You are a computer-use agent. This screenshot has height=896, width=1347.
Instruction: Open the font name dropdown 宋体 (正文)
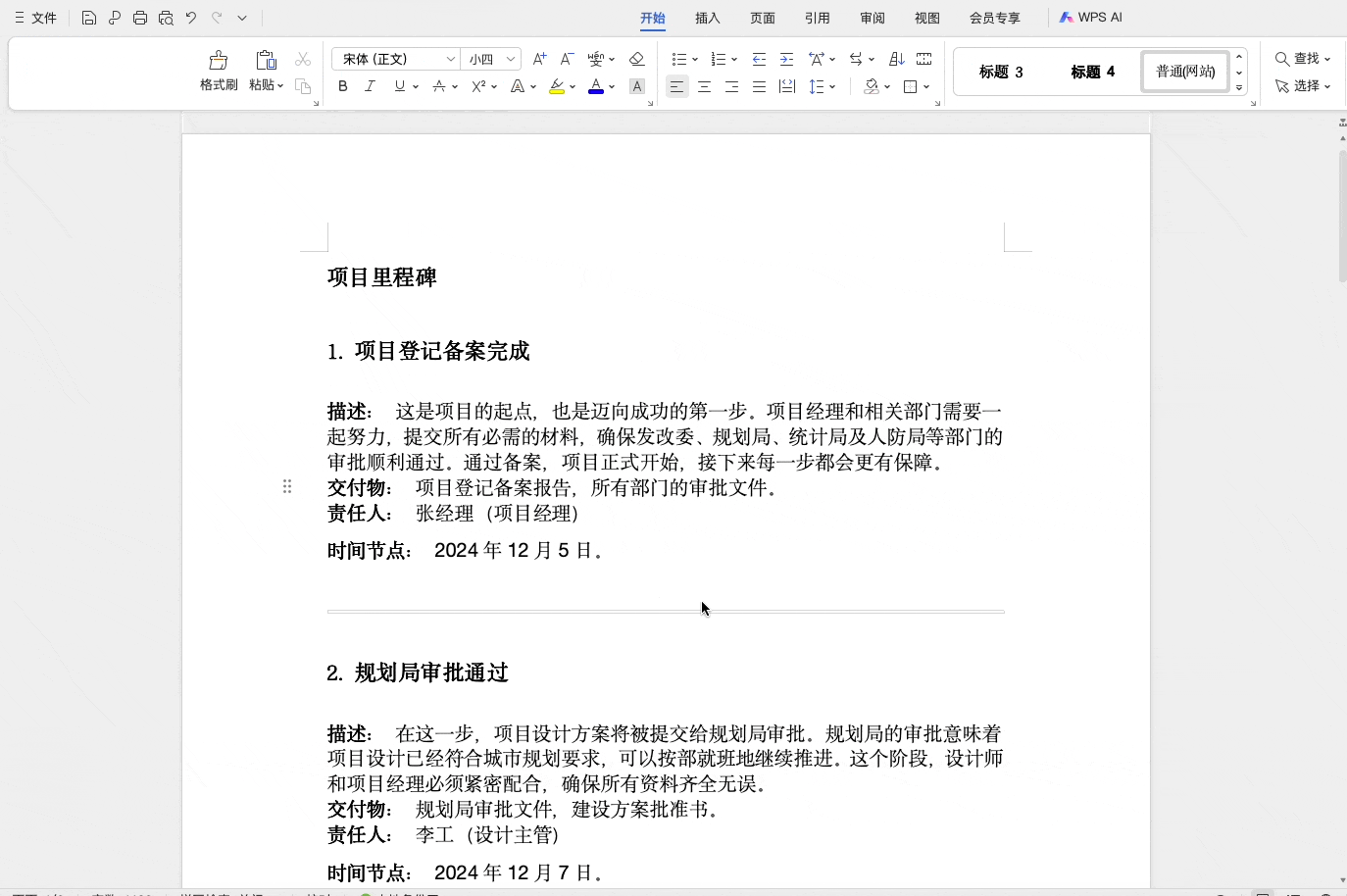coord(396,59)
